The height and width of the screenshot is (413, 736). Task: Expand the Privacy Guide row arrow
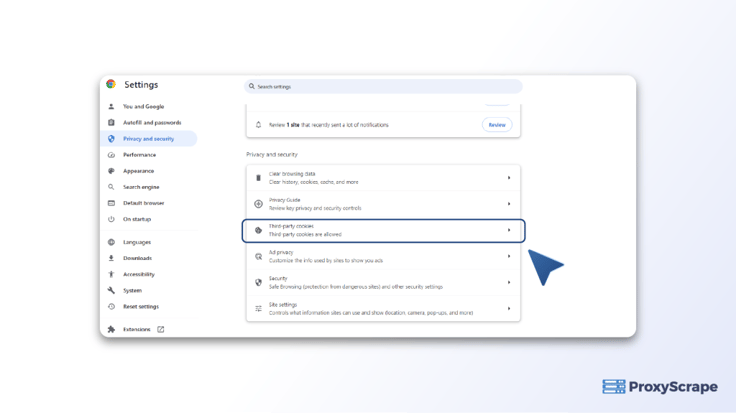click(x=508, y=204)
